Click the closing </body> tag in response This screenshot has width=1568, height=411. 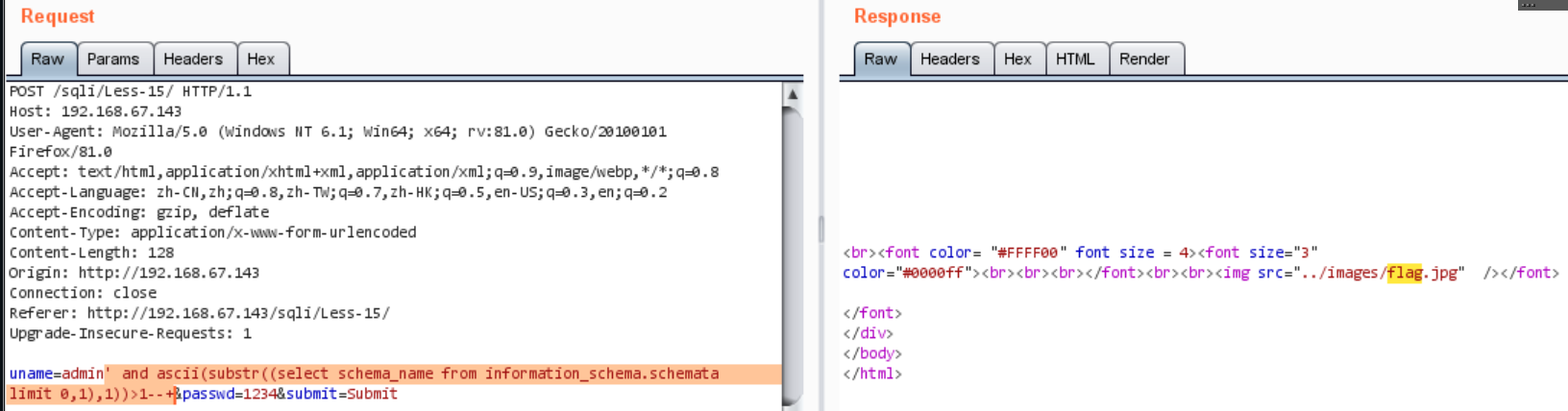[872, 353]
